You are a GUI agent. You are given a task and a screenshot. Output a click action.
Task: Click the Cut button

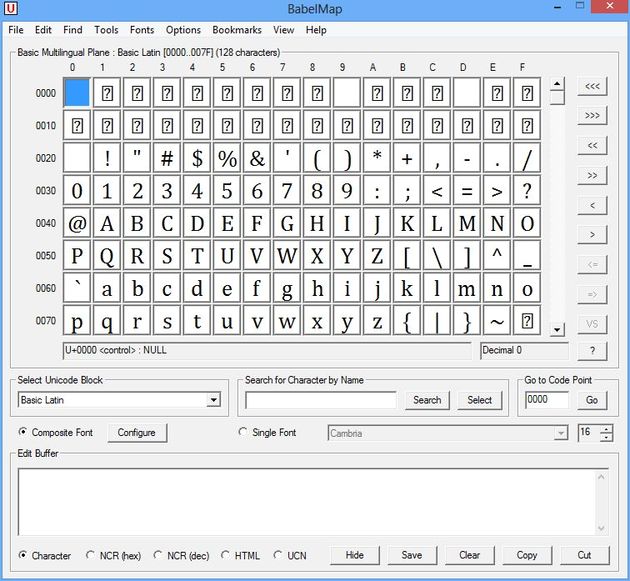[x=584, y=555]
